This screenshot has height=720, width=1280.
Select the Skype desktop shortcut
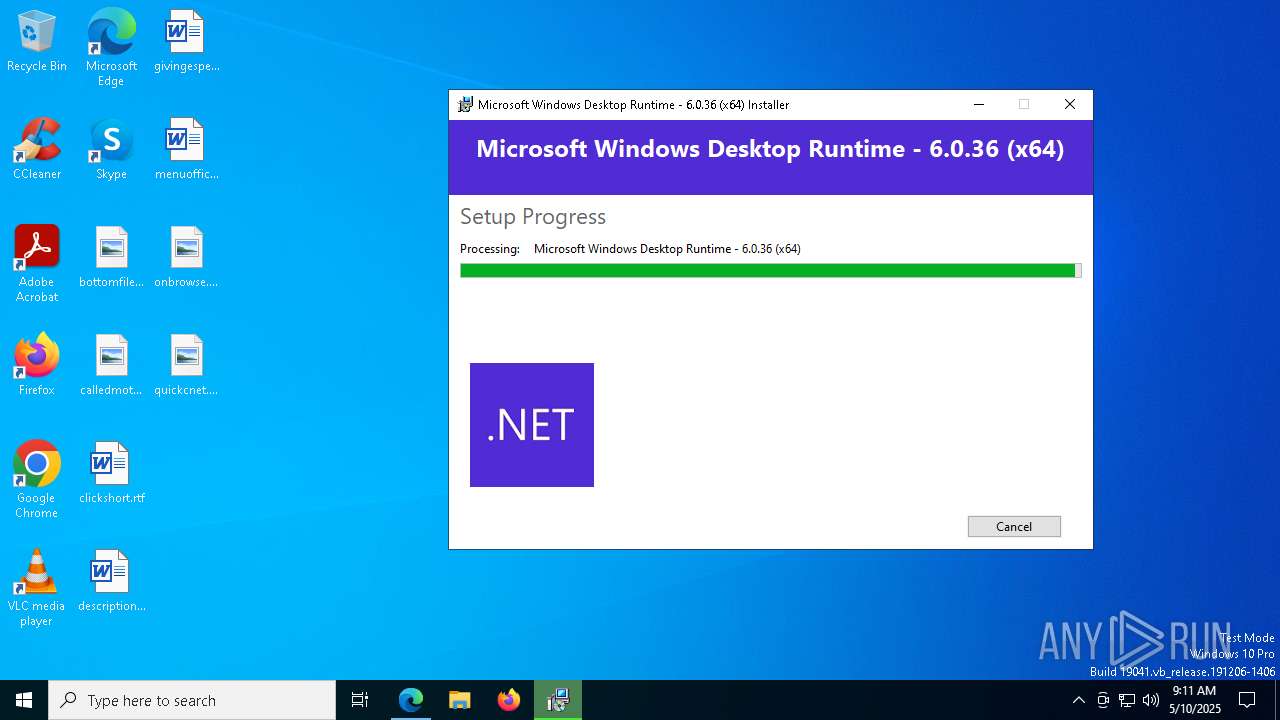click(x=111, y=150)
